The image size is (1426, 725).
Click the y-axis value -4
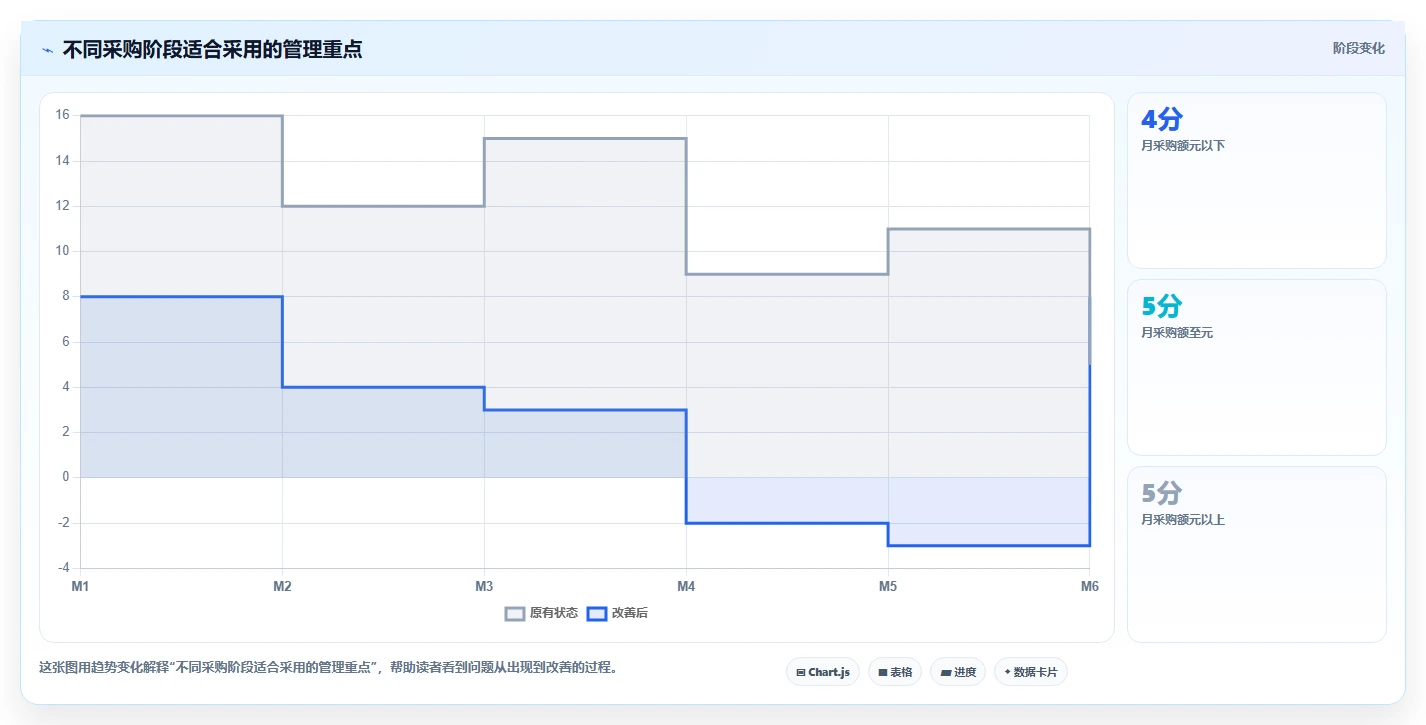62,568
